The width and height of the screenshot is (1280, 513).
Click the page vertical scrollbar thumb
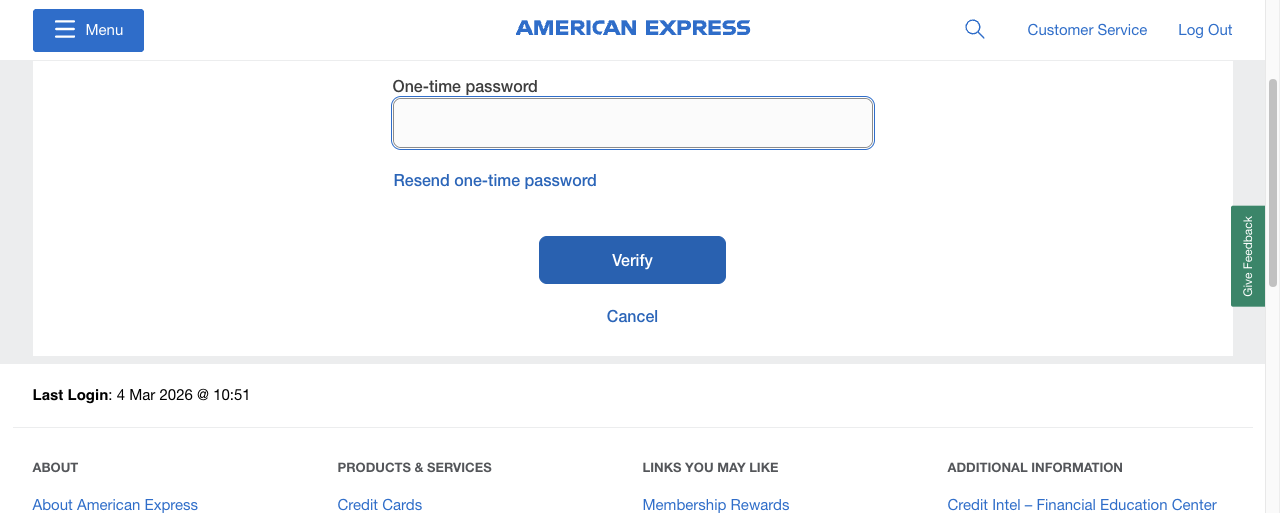pyautogui.click(x=1272, y=180)
